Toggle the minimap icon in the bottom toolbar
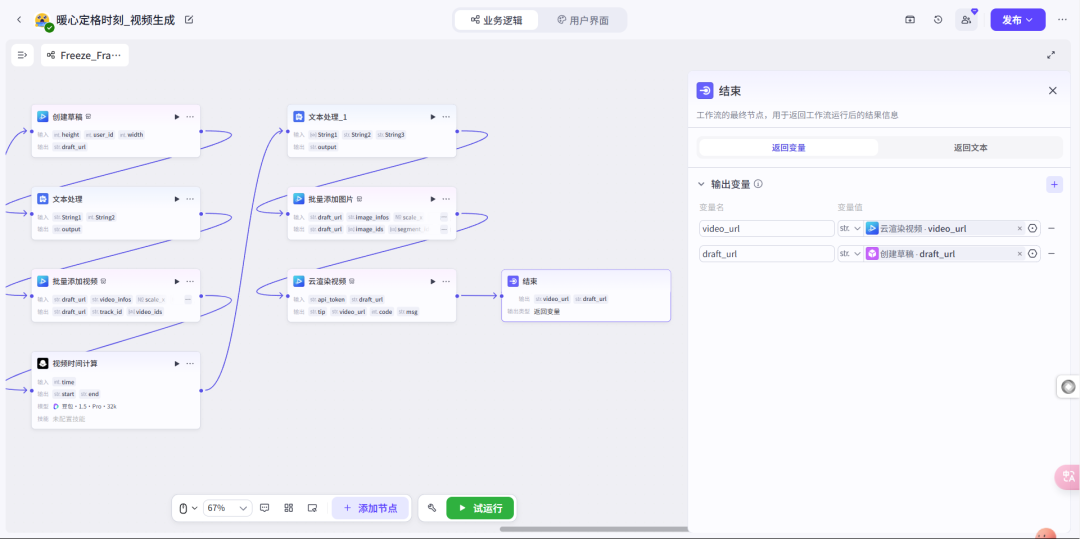Viewport: 1080px width, 539px height. [x=312, y=508]
